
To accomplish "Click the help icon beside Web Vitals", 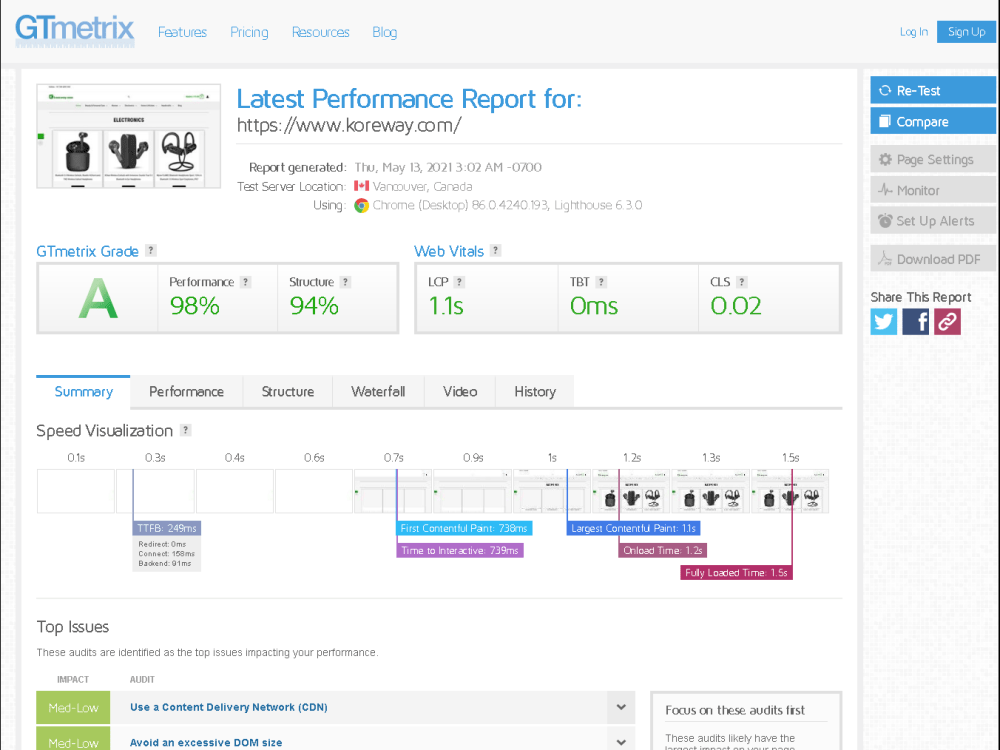I will pos(496,251).
